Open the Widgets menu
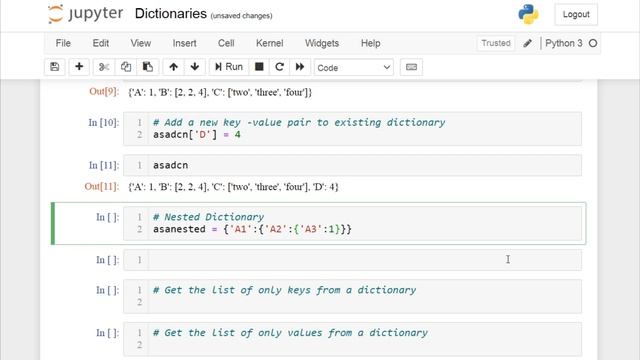Viewport: 640px width, 360px height. click(322, 43)
